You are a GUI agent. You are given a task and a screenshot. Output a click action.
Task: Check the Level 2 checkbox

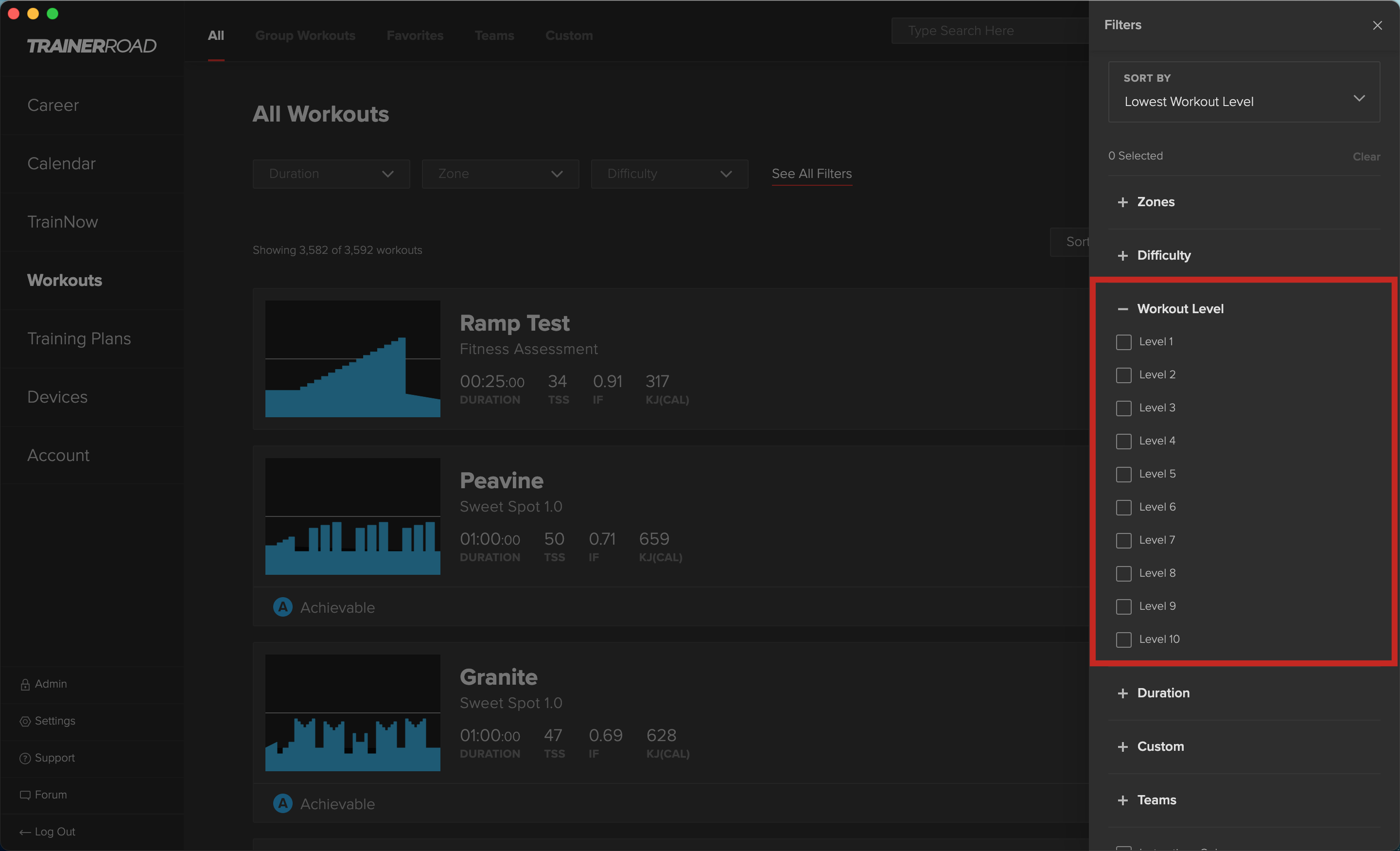coord(1123,375)
